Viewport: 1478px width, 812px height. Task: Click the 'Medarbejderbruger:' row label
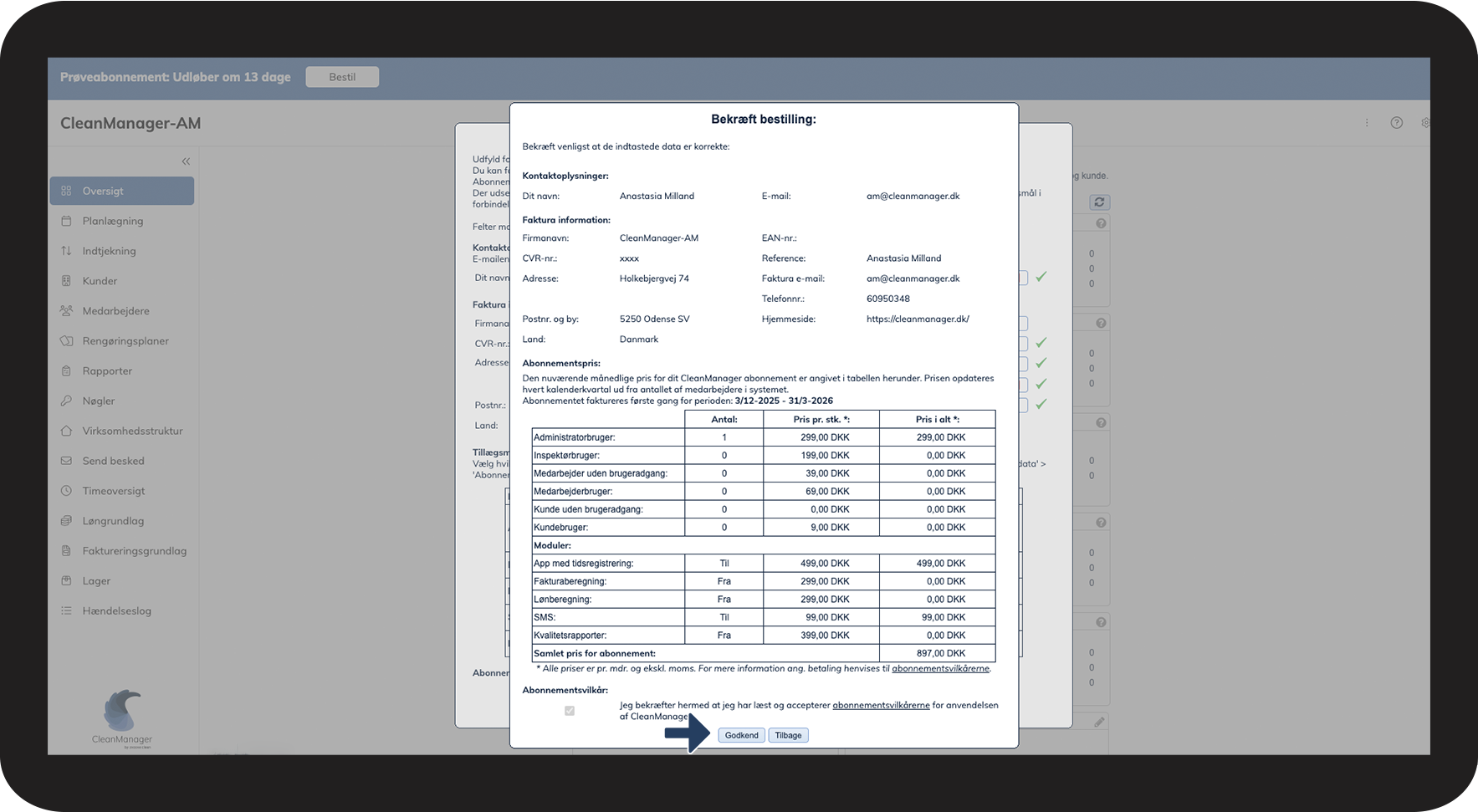pyautogui.click(x=573, y=492)
